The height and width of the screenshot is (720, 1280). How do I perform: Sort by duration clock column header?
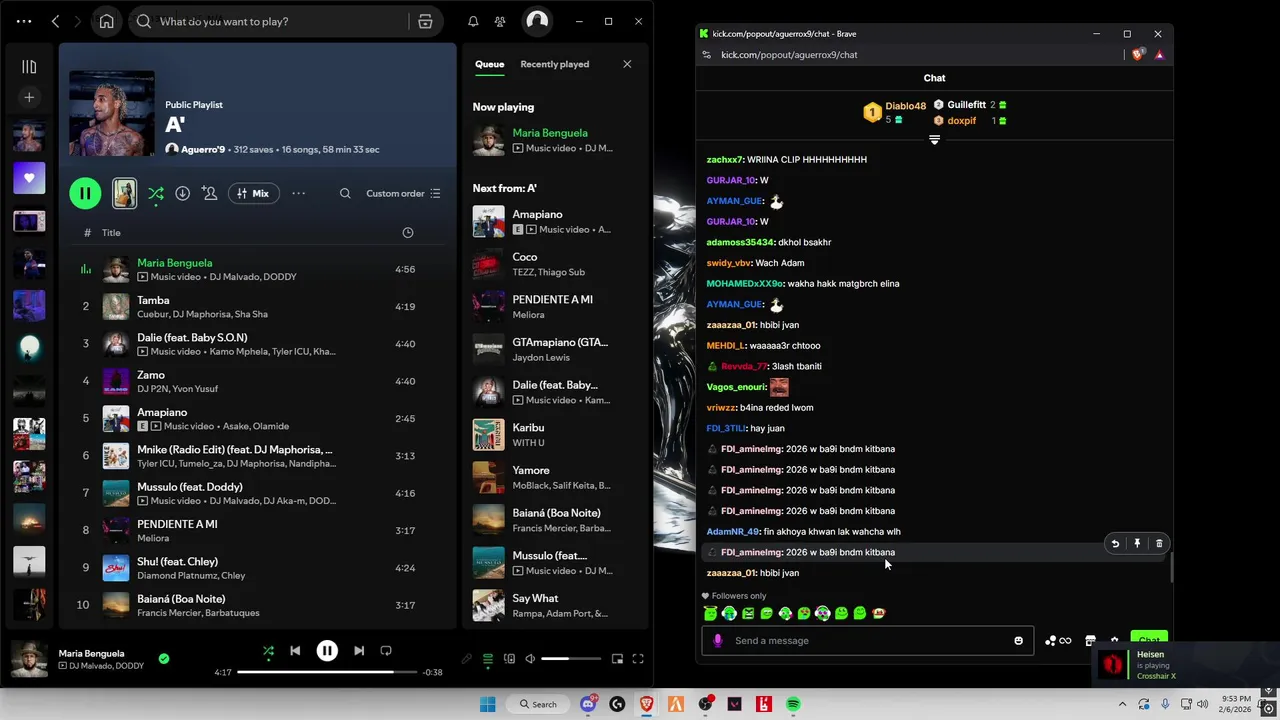click(x=407, y=232)
